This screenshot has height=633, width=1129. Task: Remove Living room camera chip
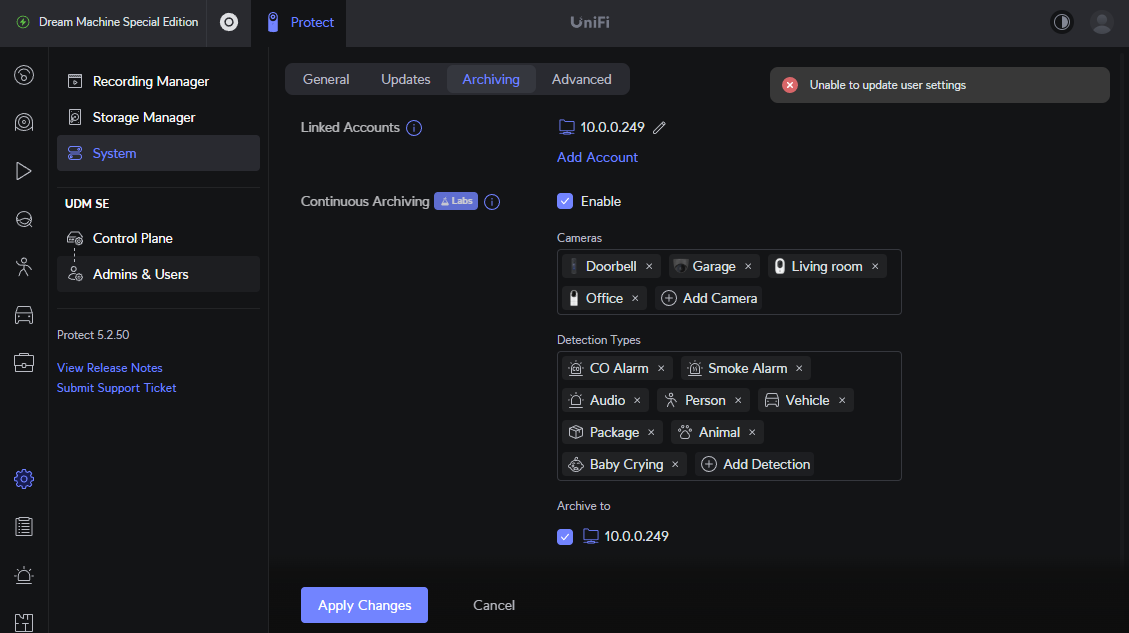tap(875, 266)
